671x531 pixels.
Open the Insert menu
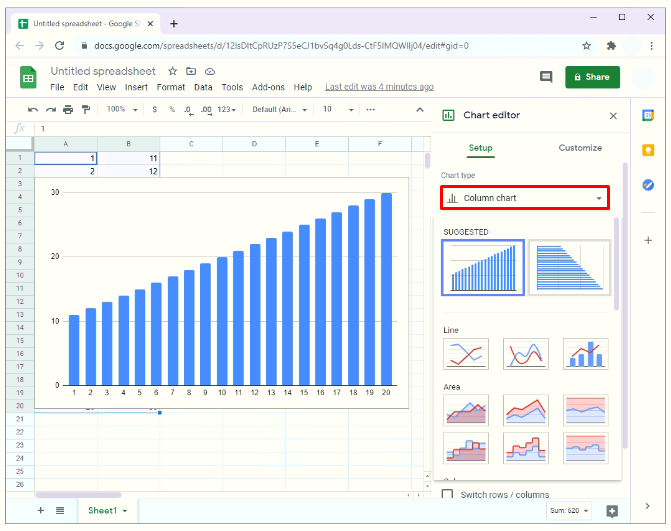point(136,87)
